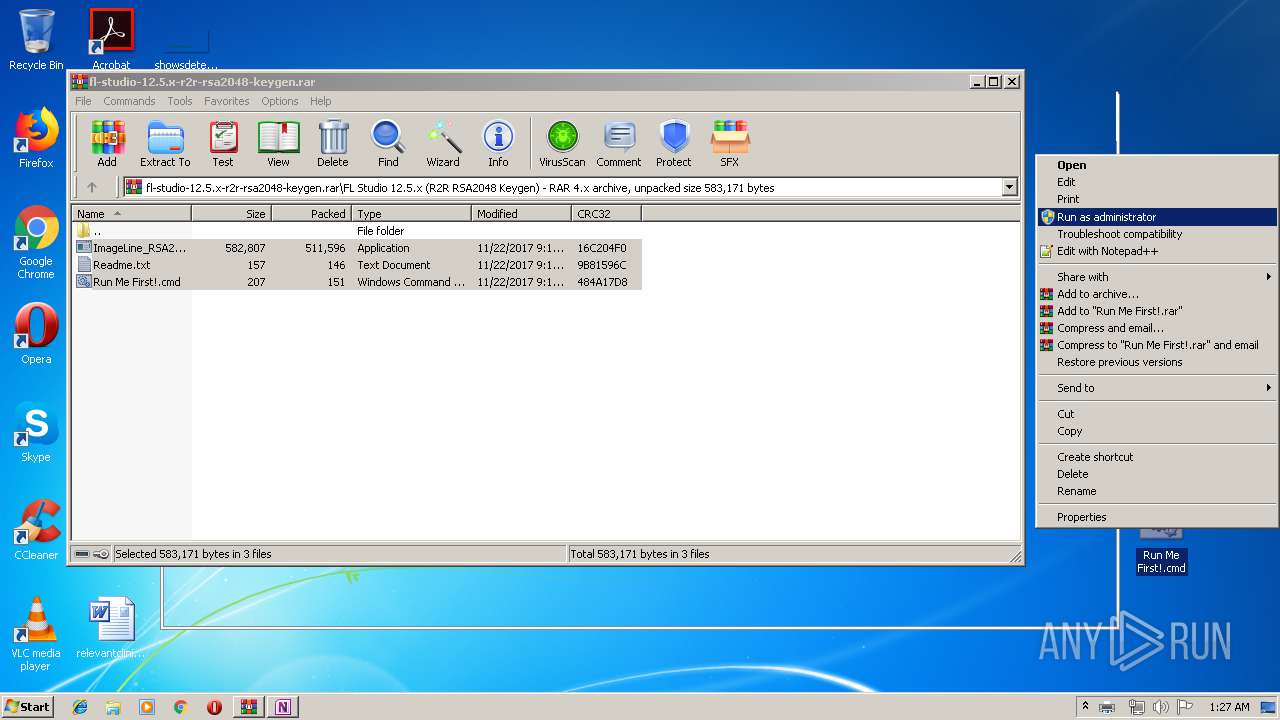This screenshot has height=720, width=1280.
Task: Sort by the Size column header
Action: click(x=232, y=214)
